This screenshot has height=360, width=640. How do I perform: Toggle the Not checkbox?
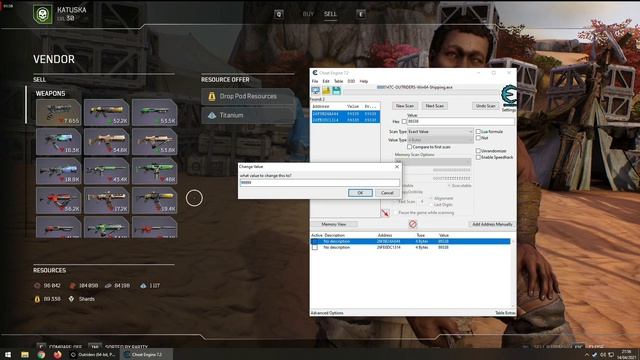click(478, 138)
